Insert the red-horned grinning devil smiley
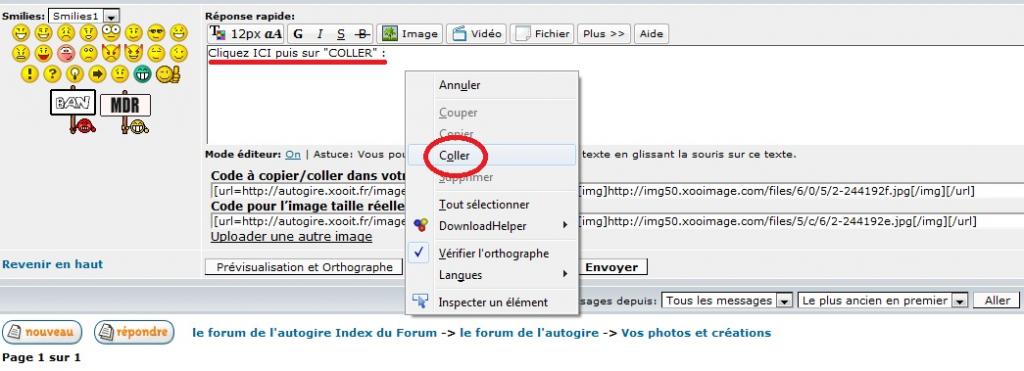The image size is (1024, 371). (x=133, y=53)
